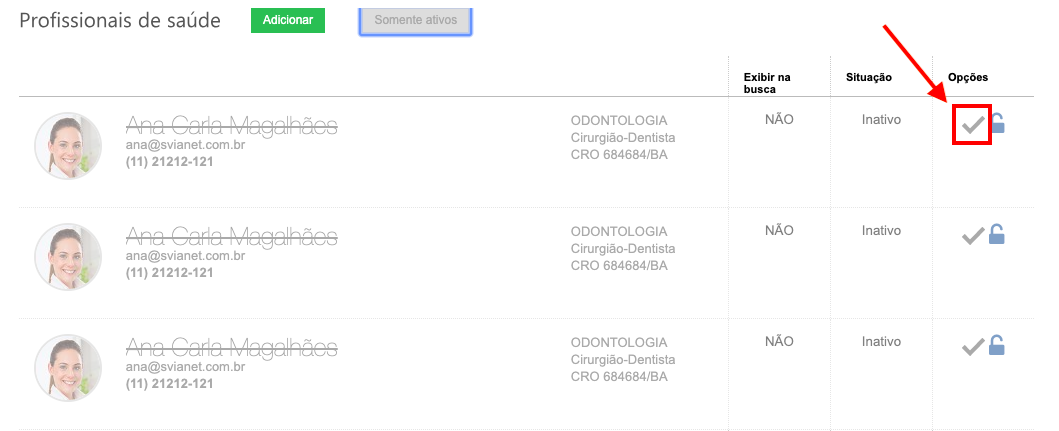Click the unlock padlock in the third row
The width and height of the screenshot is (1059, 431).
(x=997, y=345)
